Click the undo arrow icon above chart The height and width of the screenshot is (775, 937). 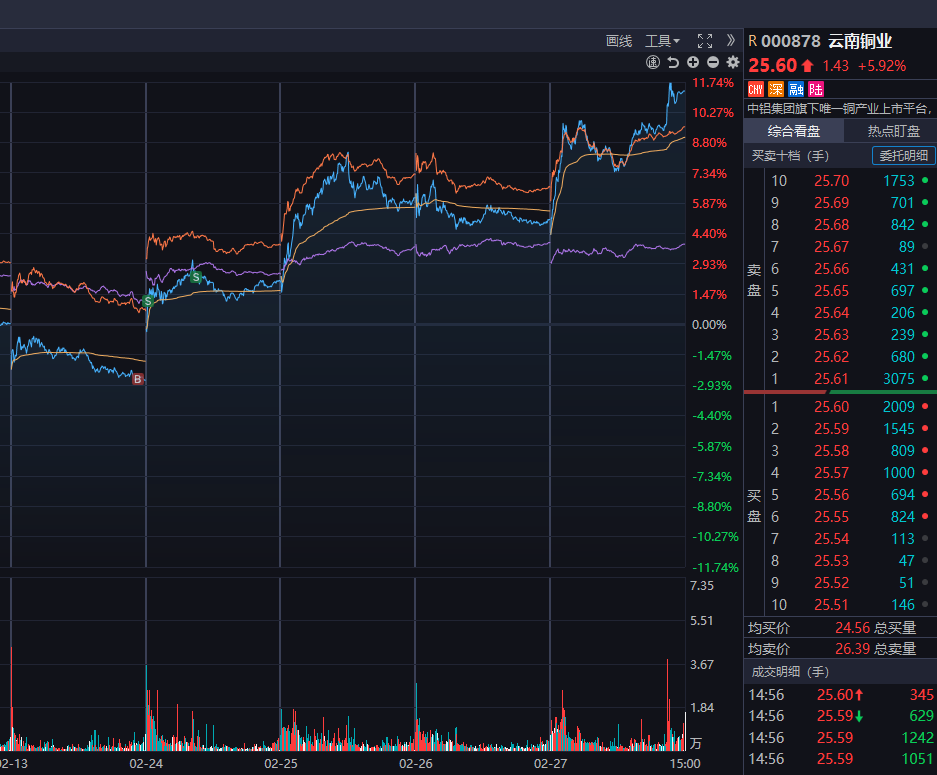point(673,63)
